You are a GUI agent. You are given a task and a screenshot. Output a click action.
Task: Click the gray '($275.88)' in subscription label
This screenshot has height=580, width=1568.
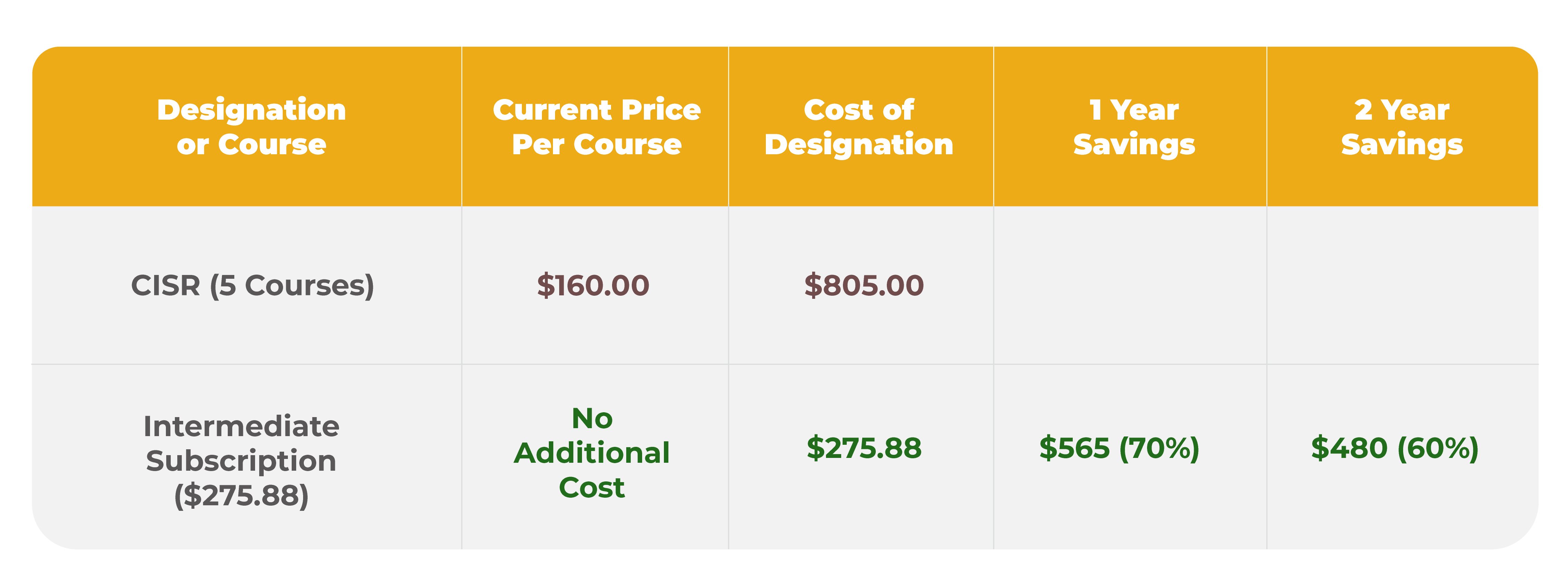241,495
